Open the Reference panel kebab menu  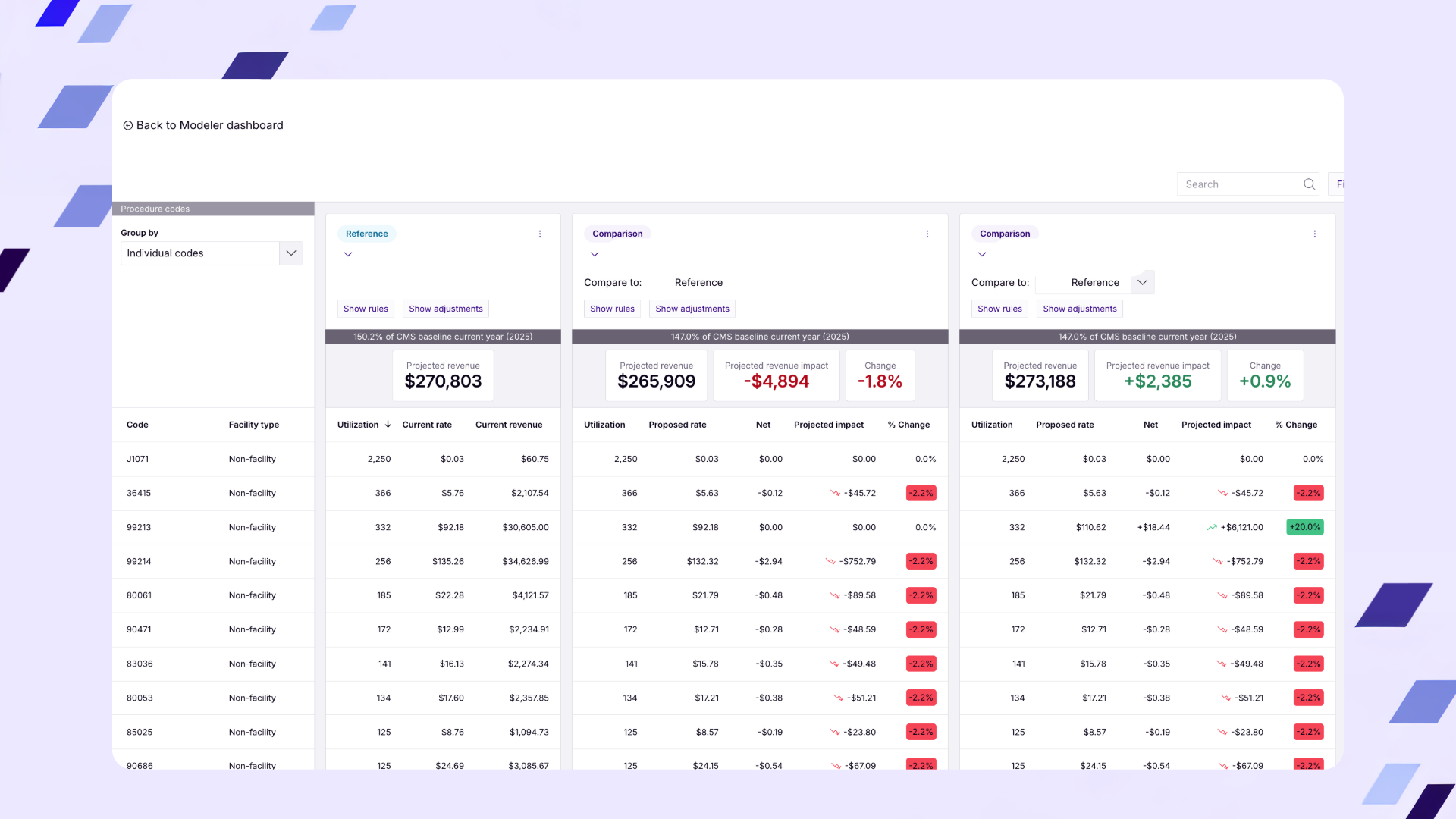click(540, 234)
